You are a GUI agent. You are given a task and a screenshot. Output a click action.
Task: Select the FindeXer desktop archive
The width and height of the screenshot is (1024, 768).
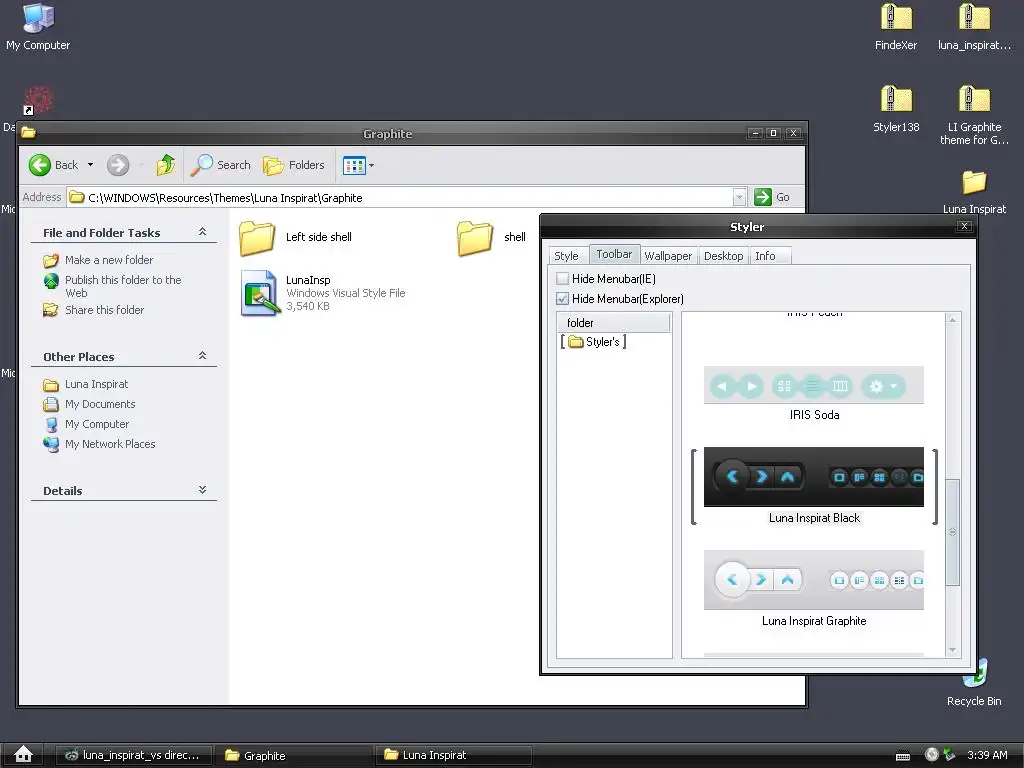point(896,27)
